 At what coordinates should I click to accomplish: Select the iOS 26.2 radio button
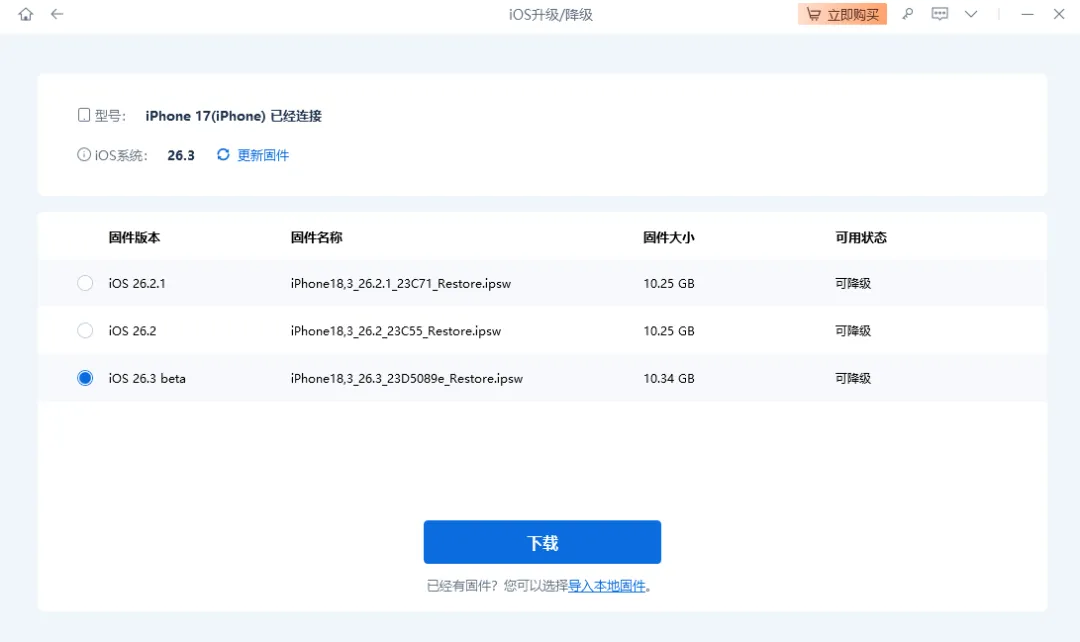coord(85,331)
